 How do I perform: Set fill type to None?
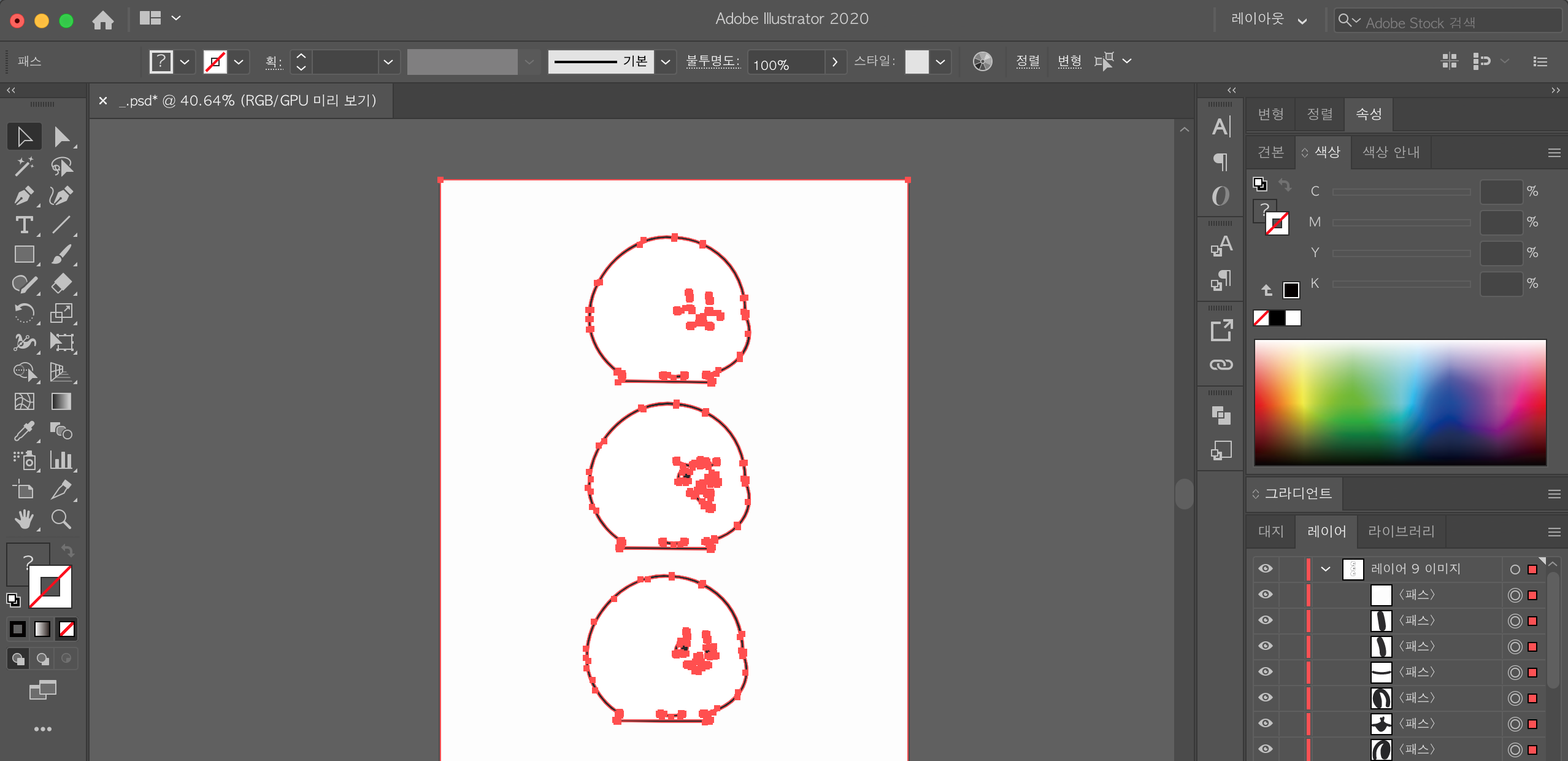67,629
